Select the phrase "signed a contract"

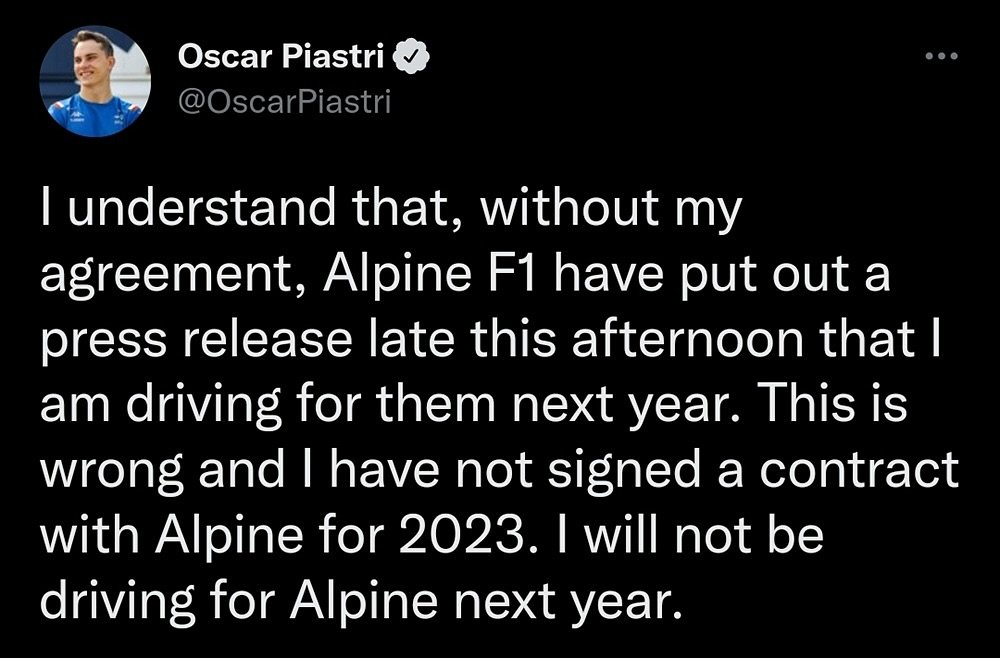click(754, 471)
